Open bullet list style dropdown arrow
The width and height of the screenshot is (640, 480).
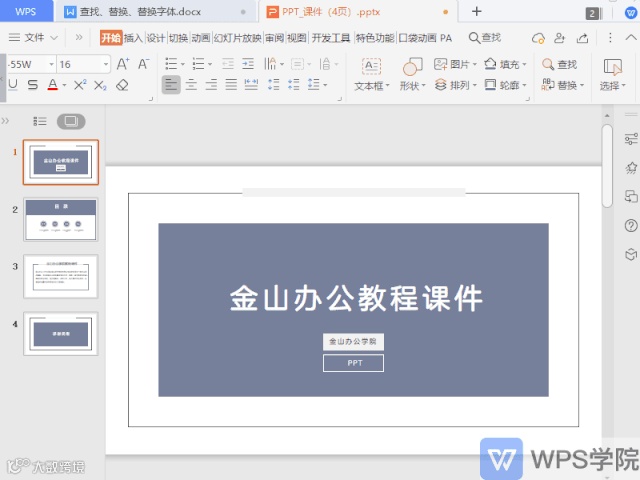click(182, 64)
